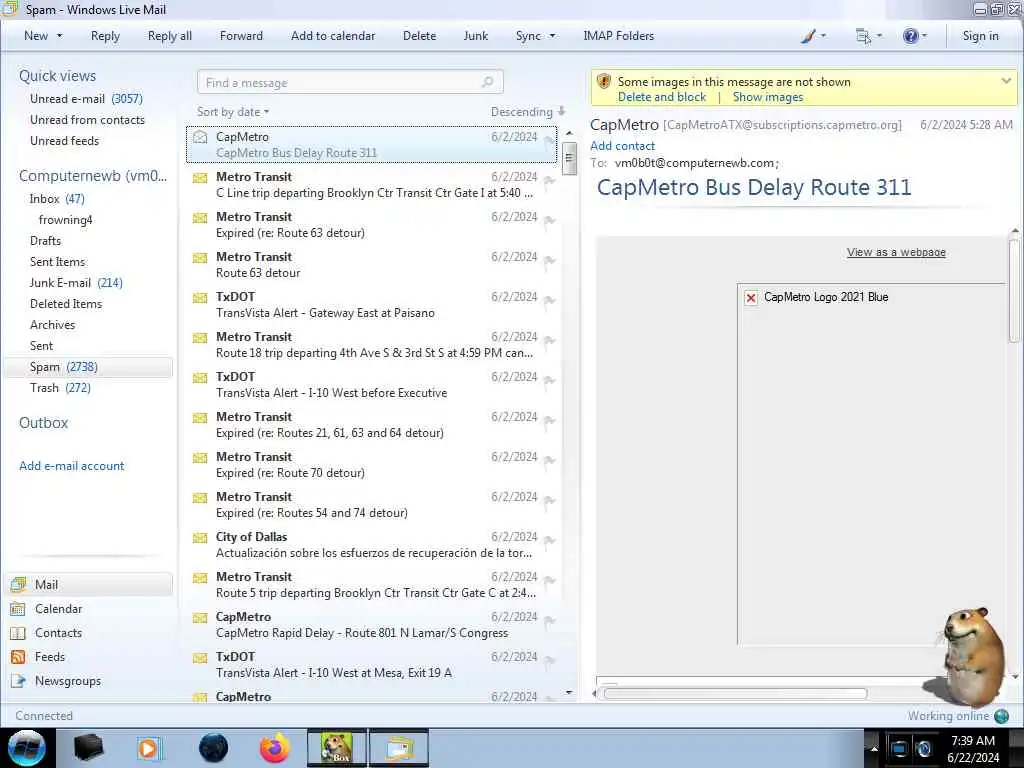The height and width of the screenshot is (768, 1024).
Task: Toggle Descending sort order
Action: [528, 112]
